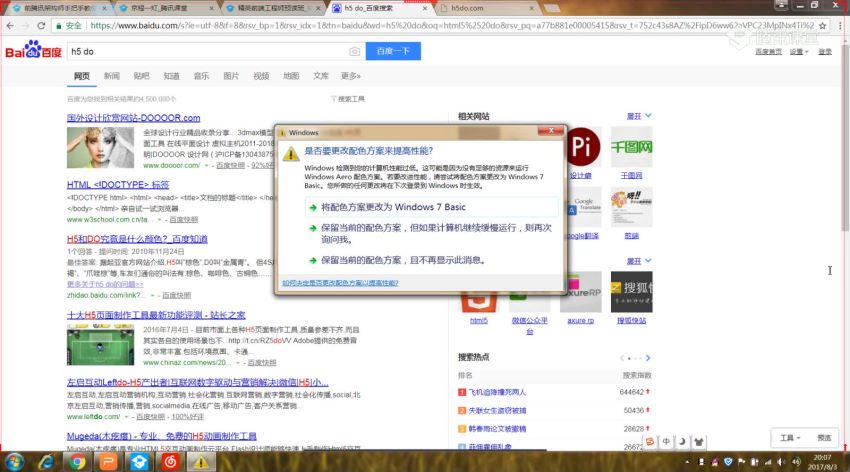Close the h5 do Baidu tab
Viewport: 850px width, 472px height.
[x=424, y=8]
